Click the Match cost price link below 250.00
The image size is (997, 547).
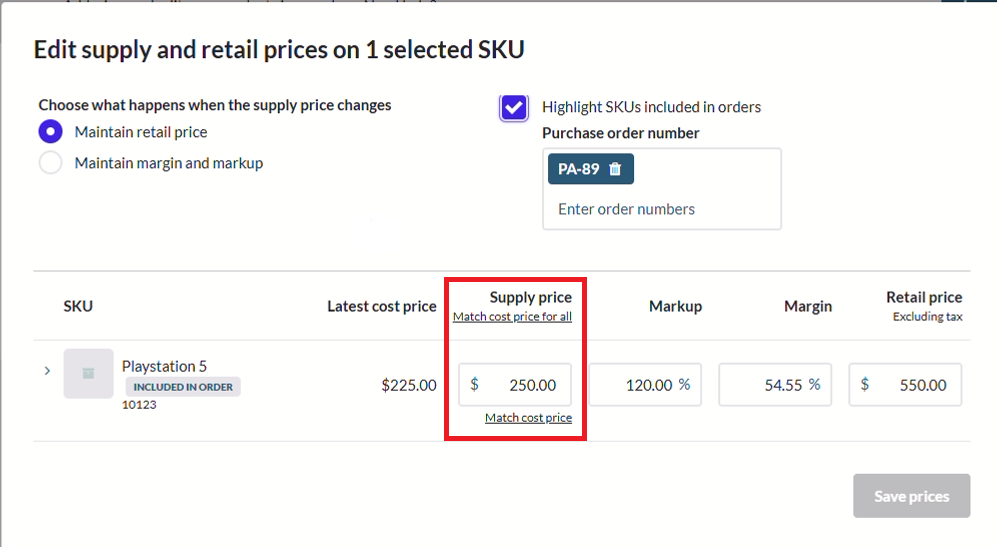pyautogui.click(x=528, y=418)
